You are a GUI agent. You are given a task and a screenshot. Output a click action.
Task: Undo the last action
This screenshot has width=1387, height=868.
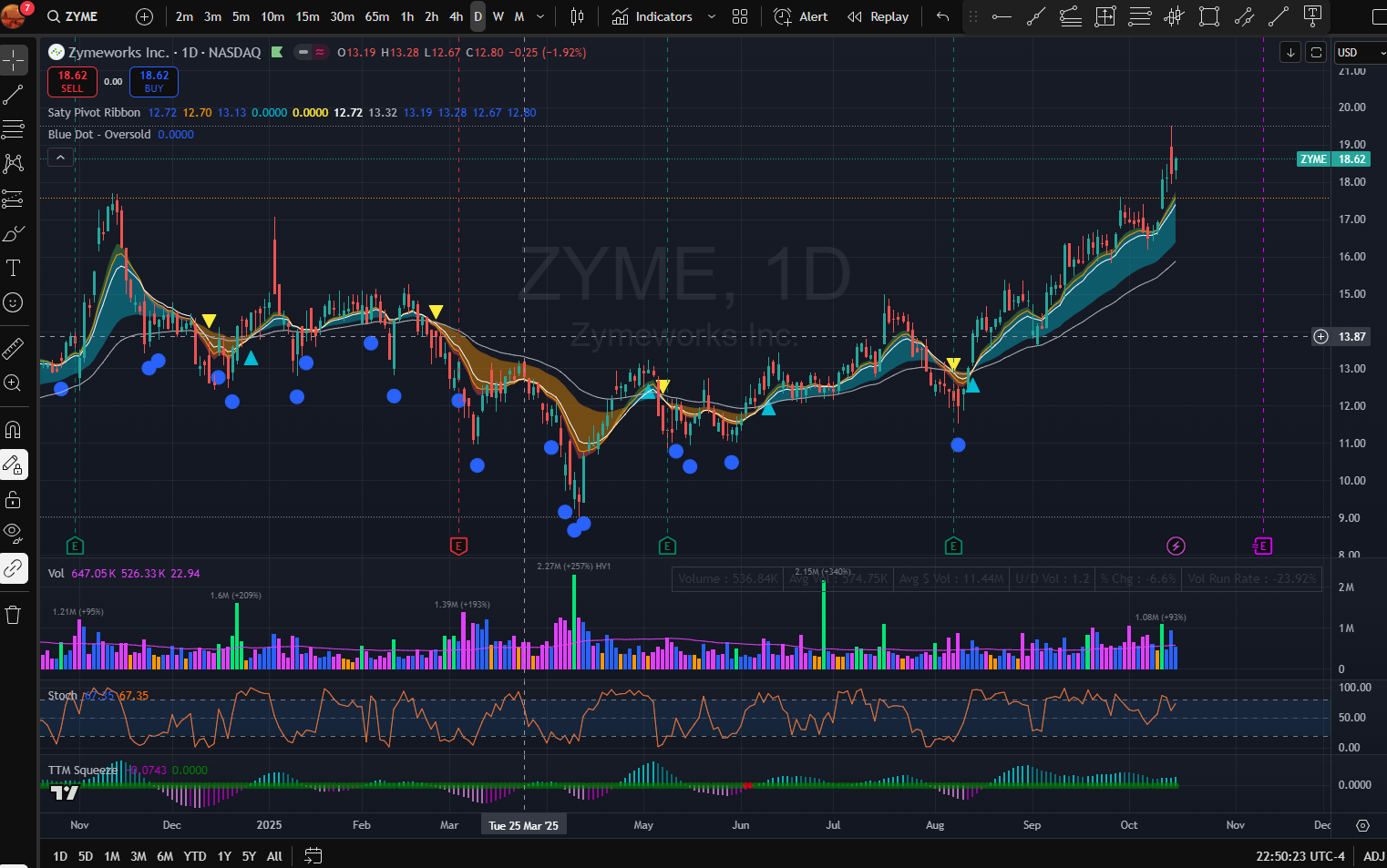click(x=942, y=16)
